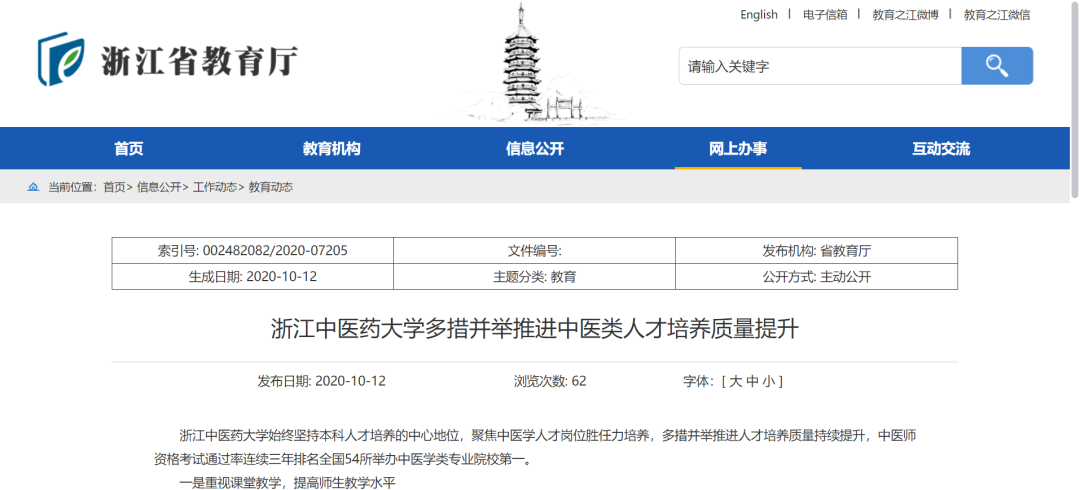
Task: Set font size to 小
Action: [769, 381]
